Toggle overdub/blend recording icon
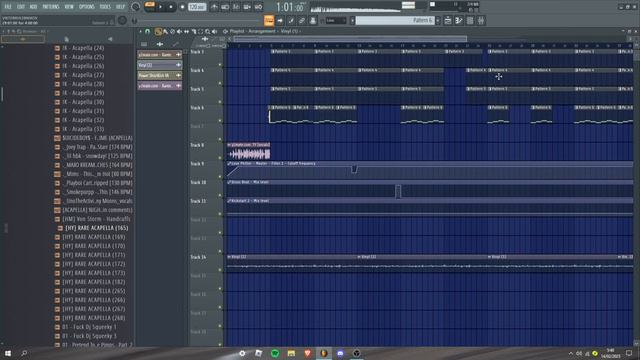 tap(247, 7)
